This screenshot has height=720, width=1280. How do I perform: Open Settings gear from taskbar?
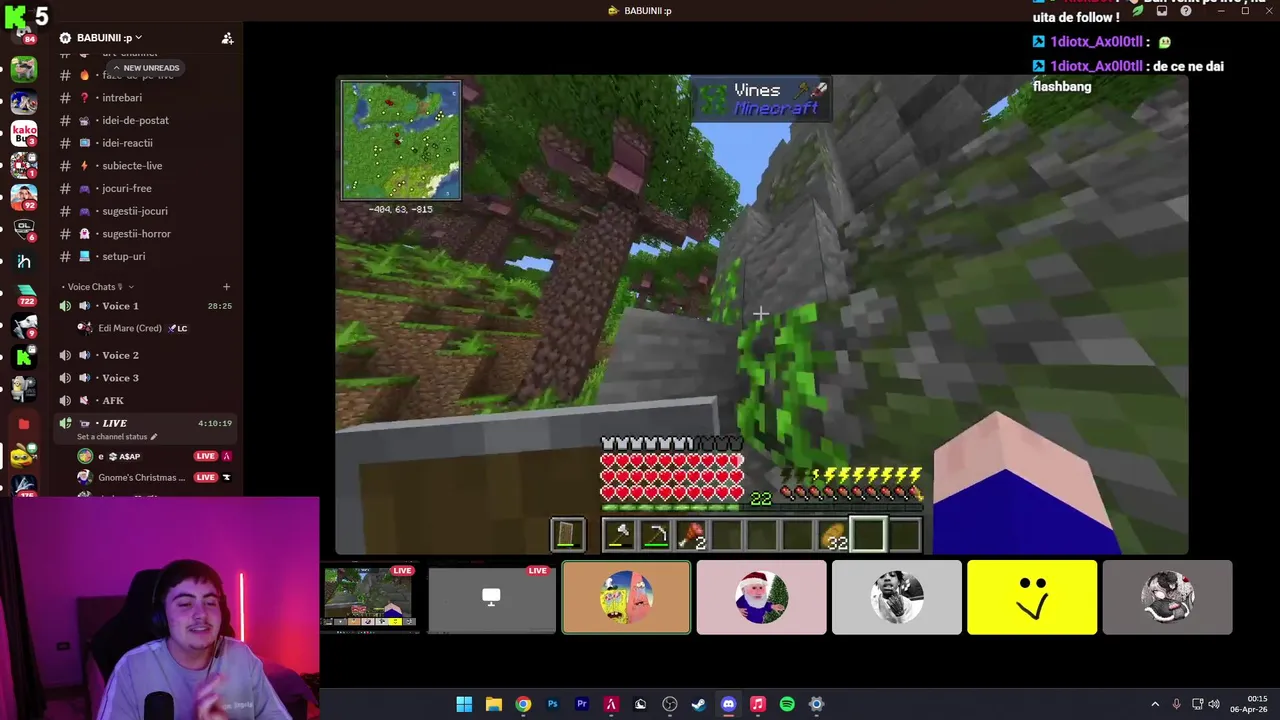[x=816, y=704]
